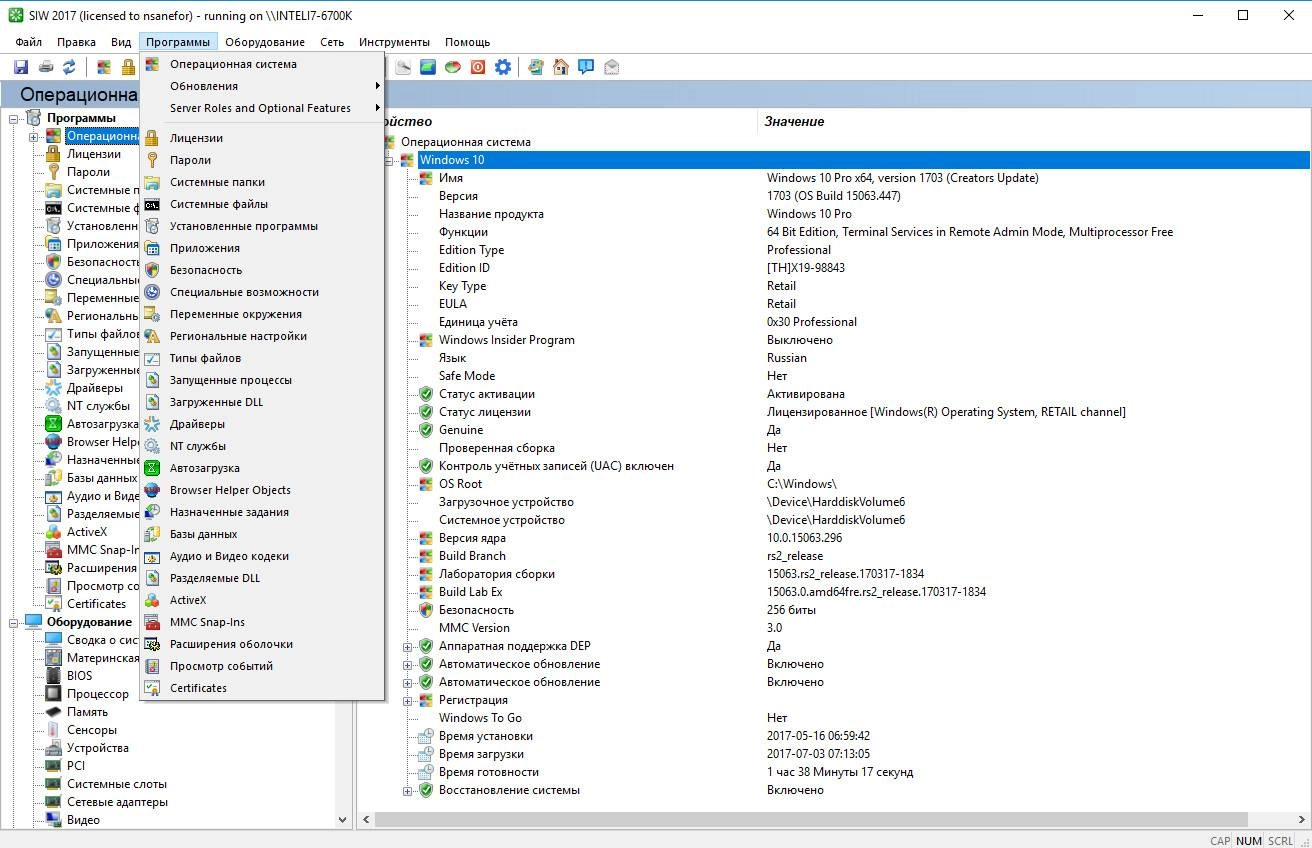
Task: Click NUM indicator in status bar
Action: [1249, 841]
